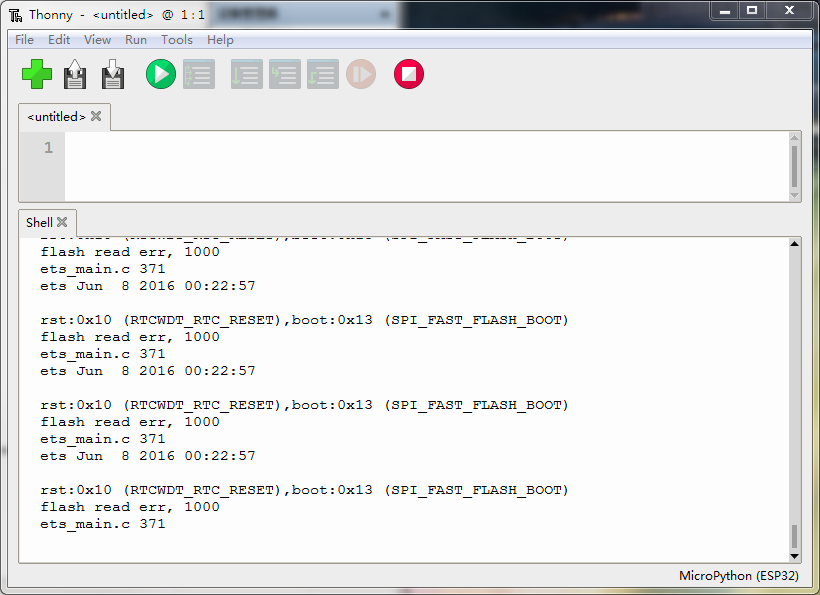Start debugging the script
The image size is (820, 595).
[198, 74]
